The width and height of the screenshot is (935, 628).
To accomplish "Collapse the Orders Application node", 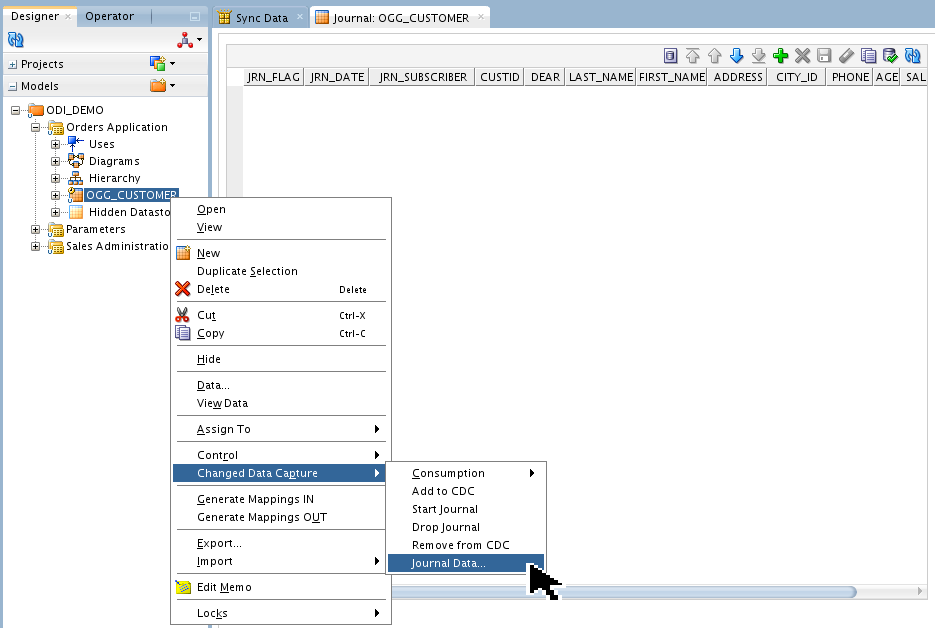I will coord(35,127).
